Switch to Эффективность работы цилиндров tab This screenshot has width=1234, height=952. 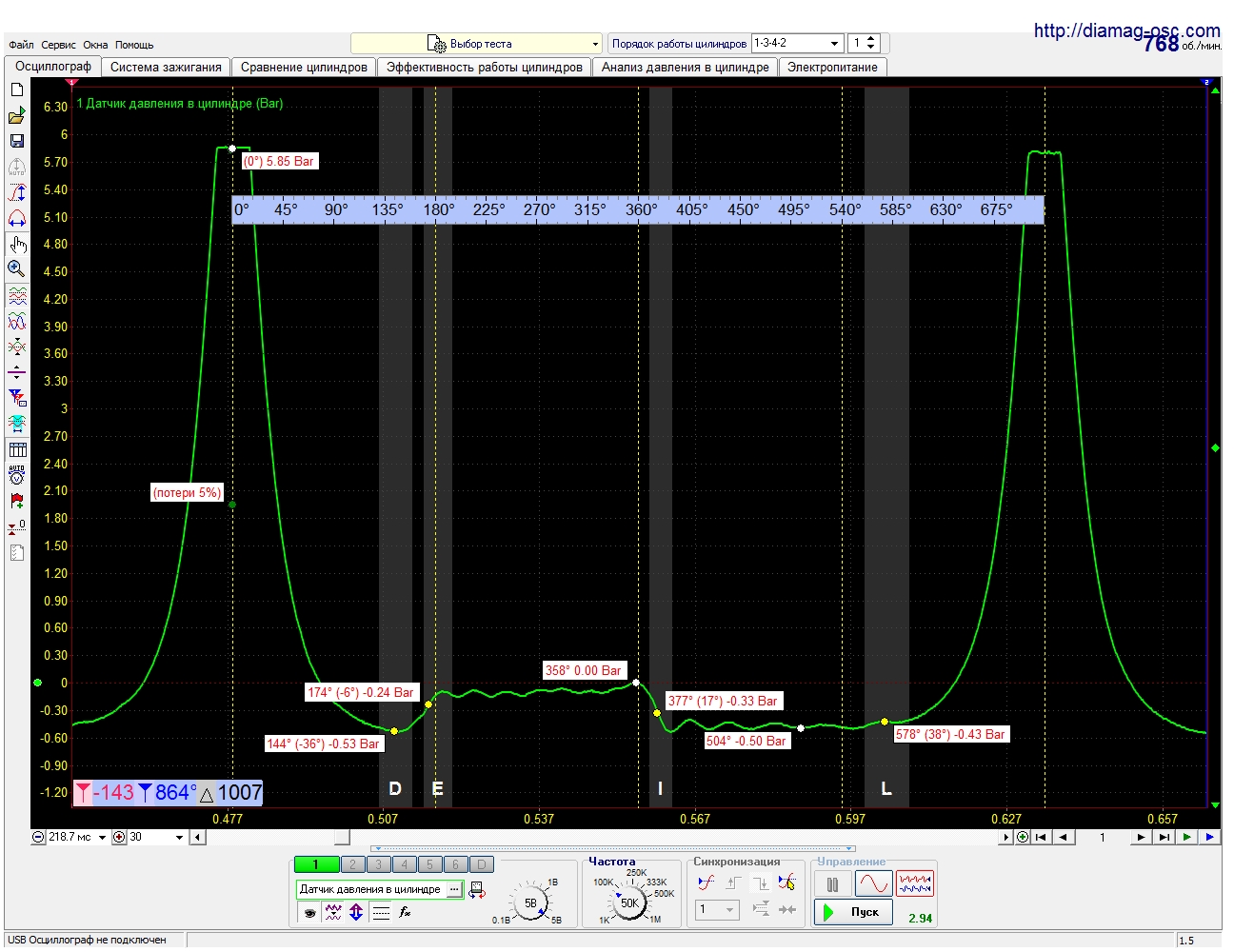(x=485, y=68)
